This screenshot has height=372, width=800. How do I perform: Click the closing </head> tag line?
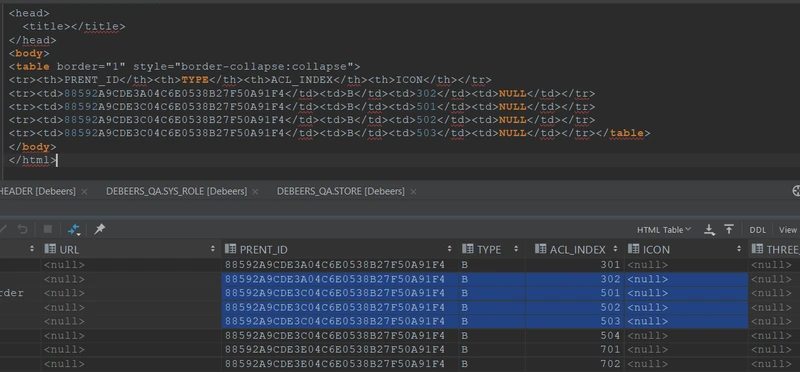point(33,40)
